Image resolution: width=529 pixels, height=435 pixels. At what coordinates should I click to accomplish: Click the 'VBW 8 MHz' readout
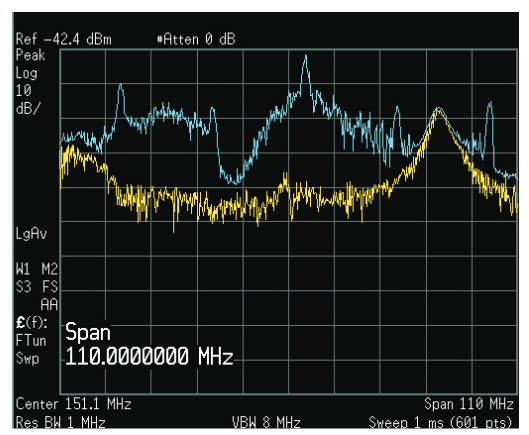(266, 423)
